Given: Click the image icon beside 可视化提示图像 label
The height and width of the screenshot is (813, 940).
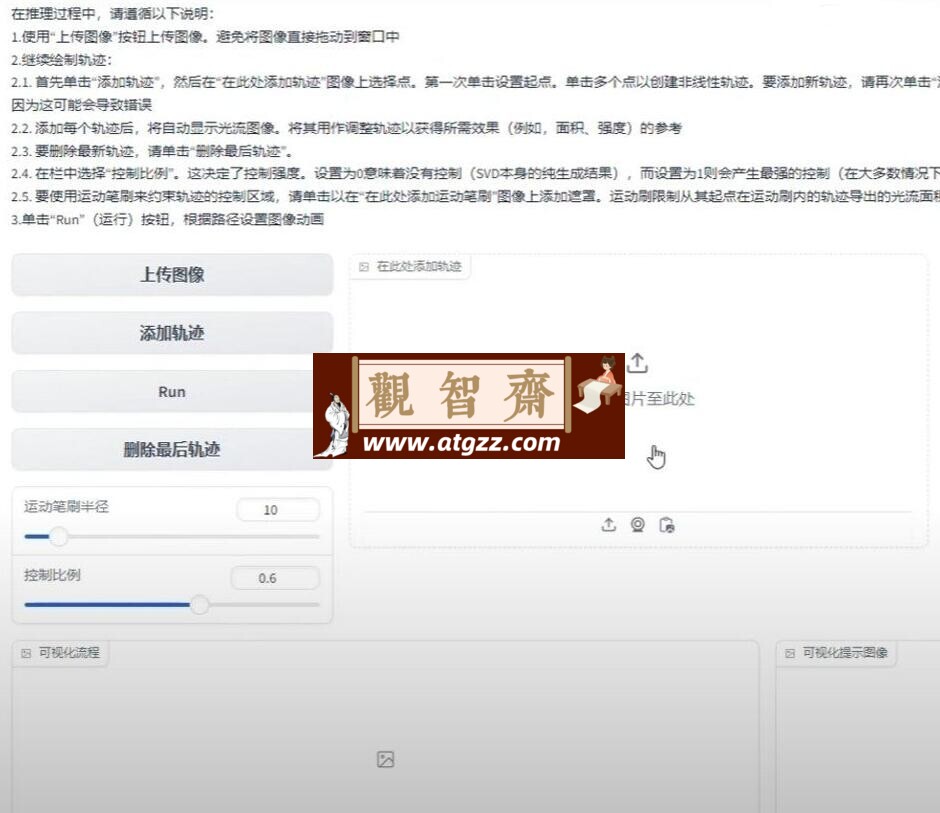Looking at the screenshot, I should 790,653.
